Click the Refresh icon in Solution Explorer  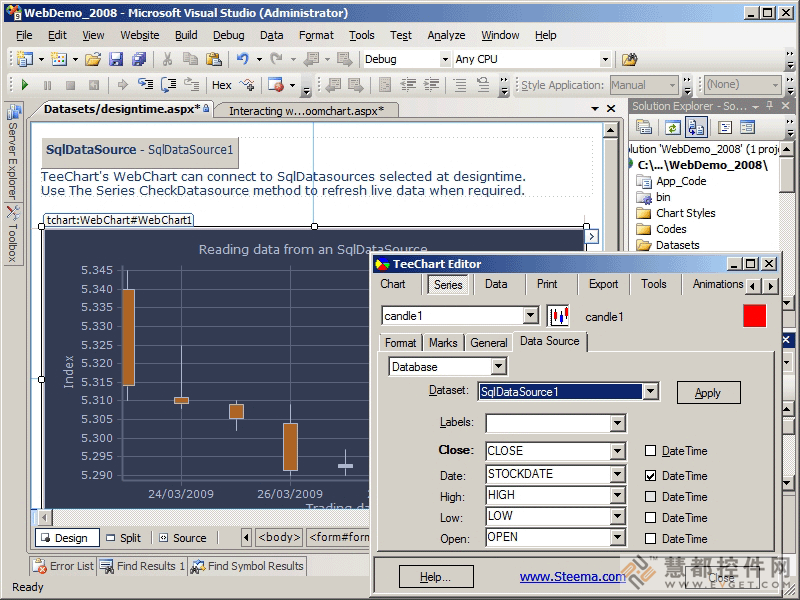672,127
